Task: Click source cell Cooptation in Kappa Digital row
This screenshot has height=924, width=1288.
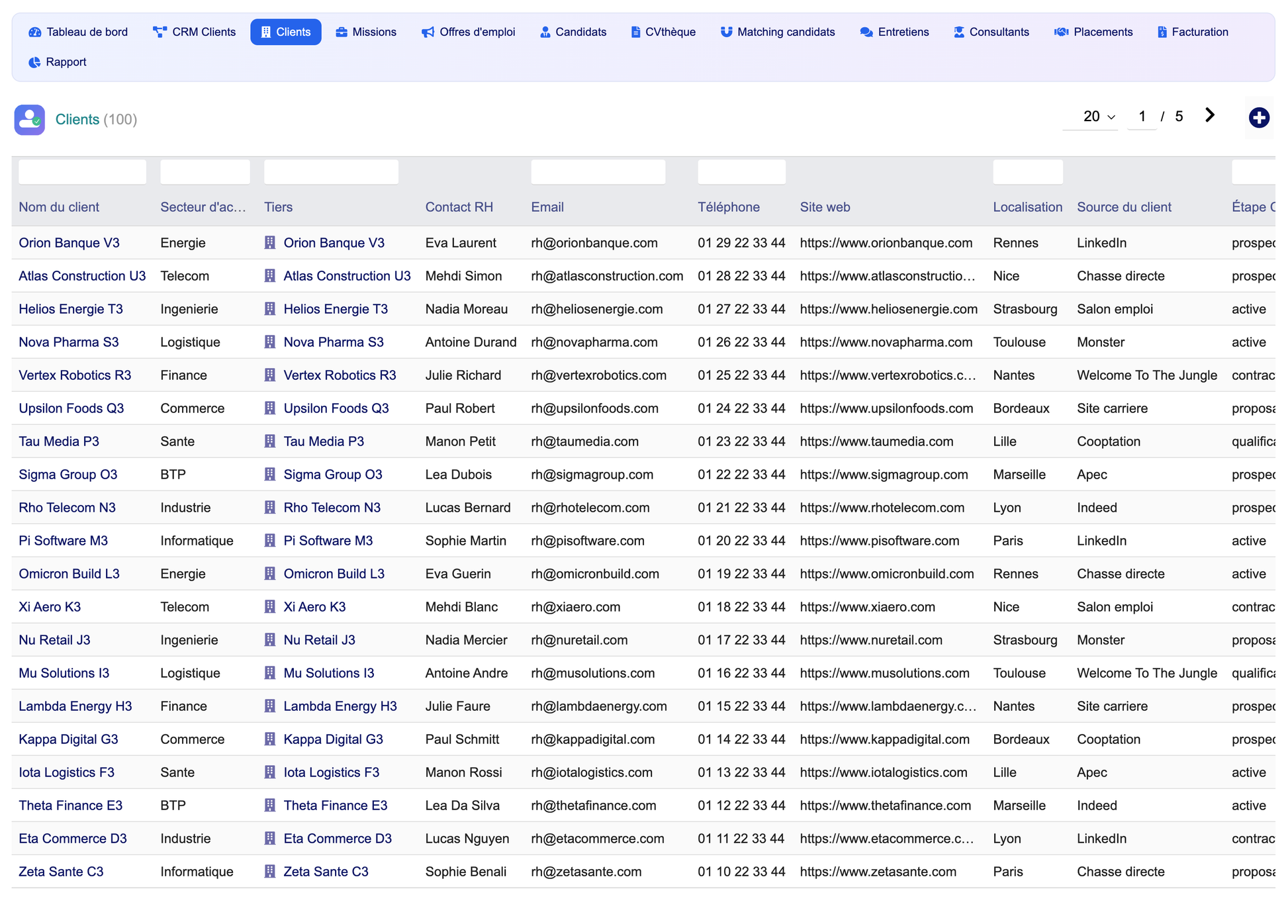Action: tap(1109, 739)
